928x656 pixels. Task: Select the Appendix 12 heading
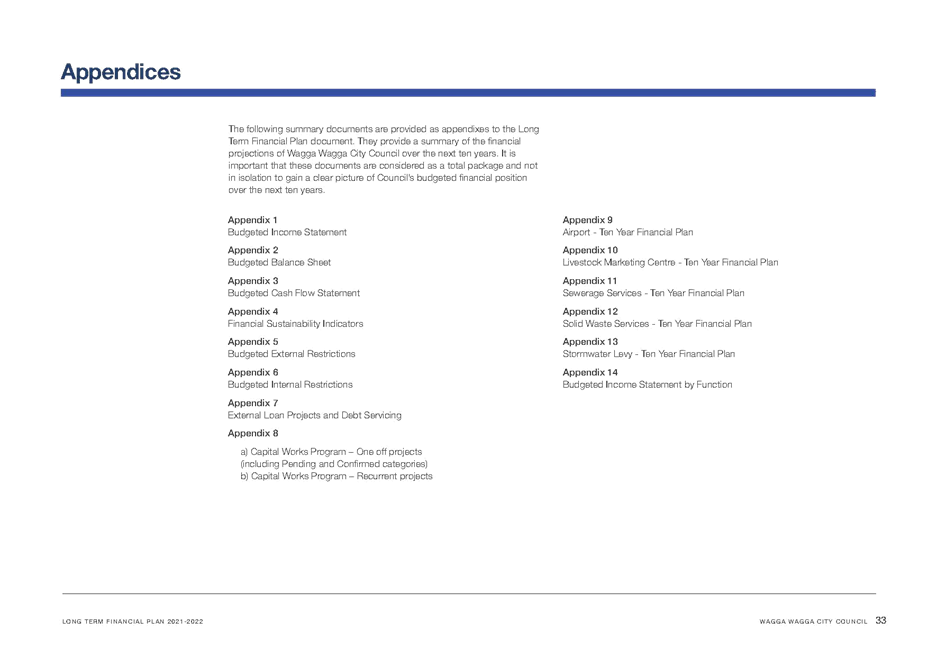(590, 311)
